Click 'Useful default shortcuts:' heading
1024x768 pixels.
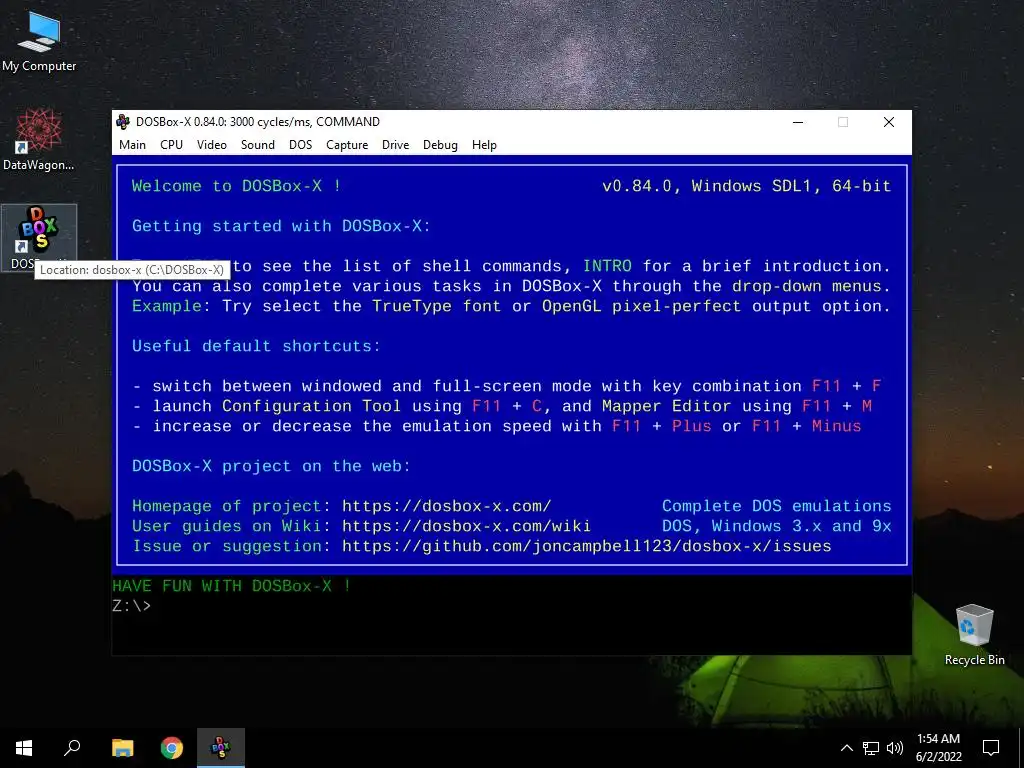pyautogui.click(x=257, y=346)
